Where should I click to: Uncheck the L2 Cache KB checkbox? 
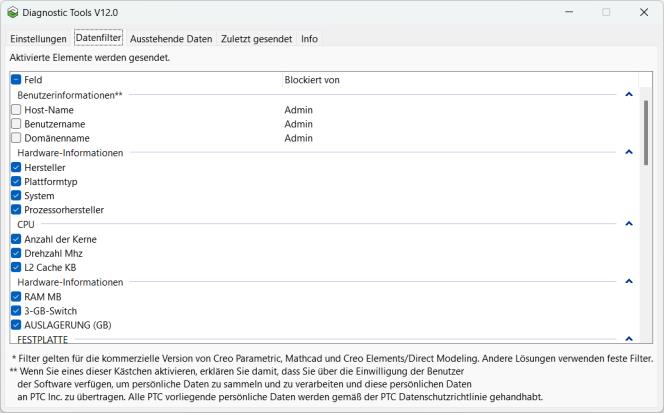pos(16,267)
